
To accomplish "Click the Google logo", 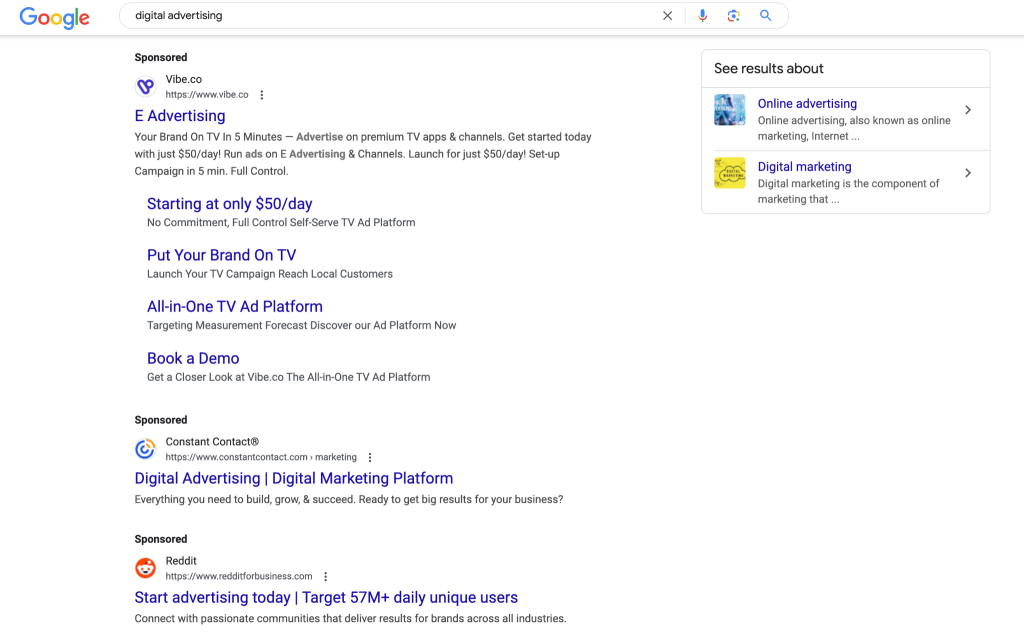I will (54, 18).
